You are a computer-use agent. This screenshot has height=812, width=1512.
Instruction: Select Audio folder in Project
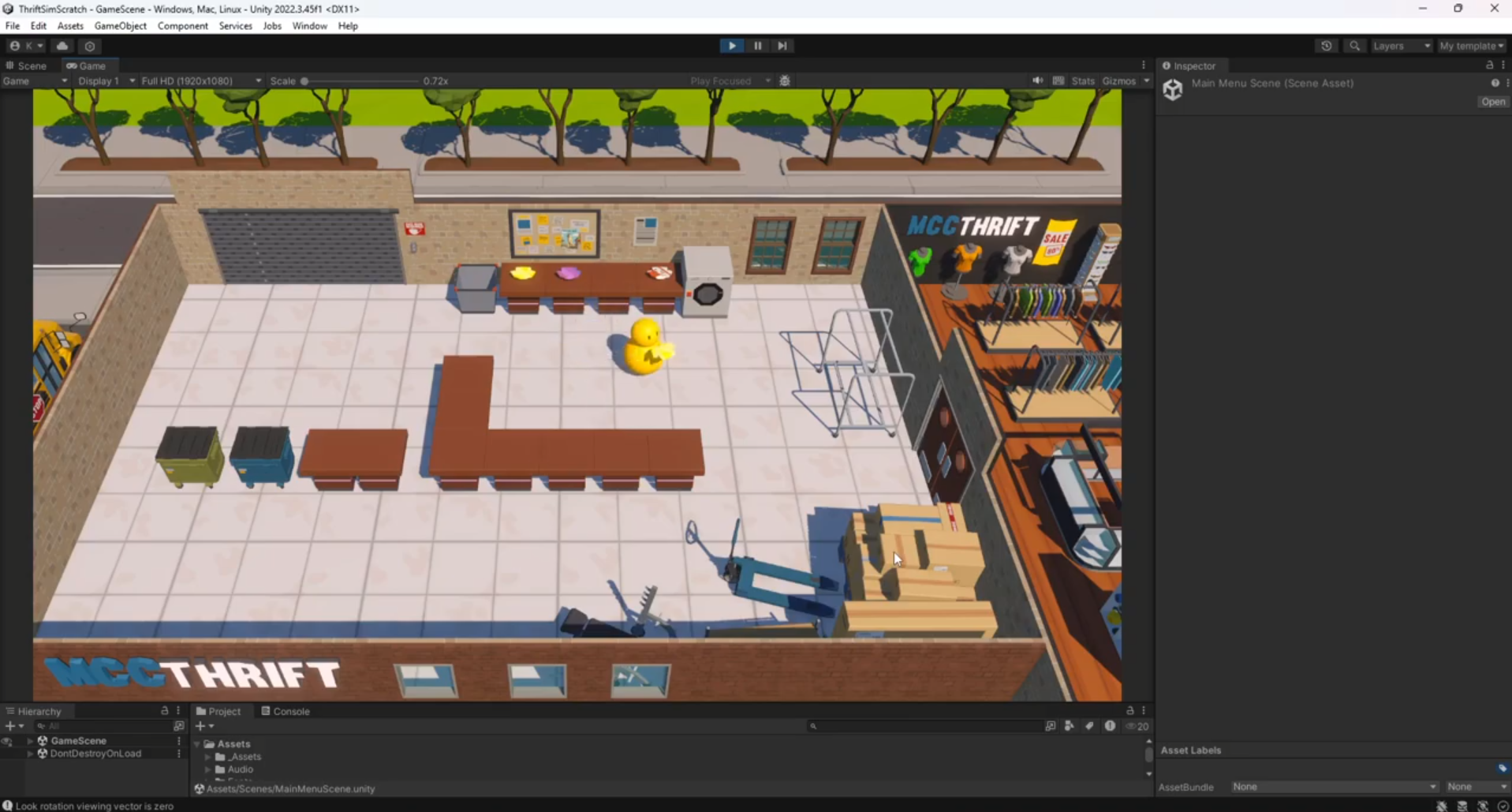coord(240,769)
